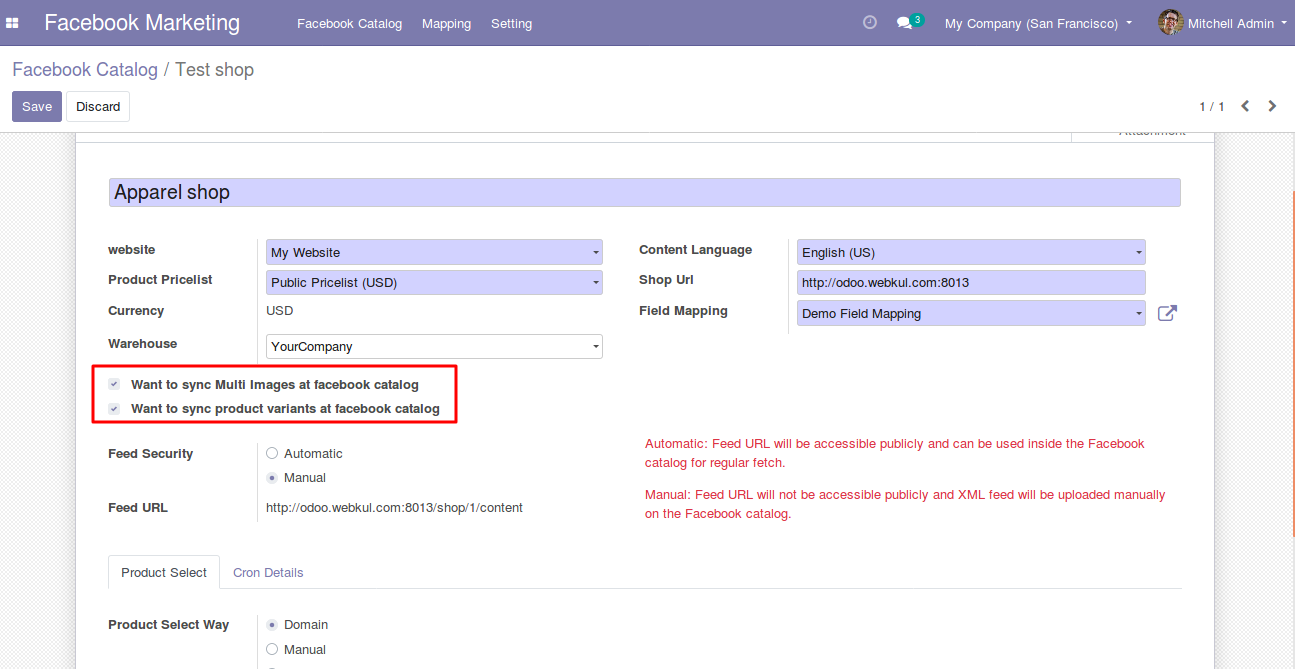
Task: Switch to Product Select tab
Action: click(x=164, y=572)
